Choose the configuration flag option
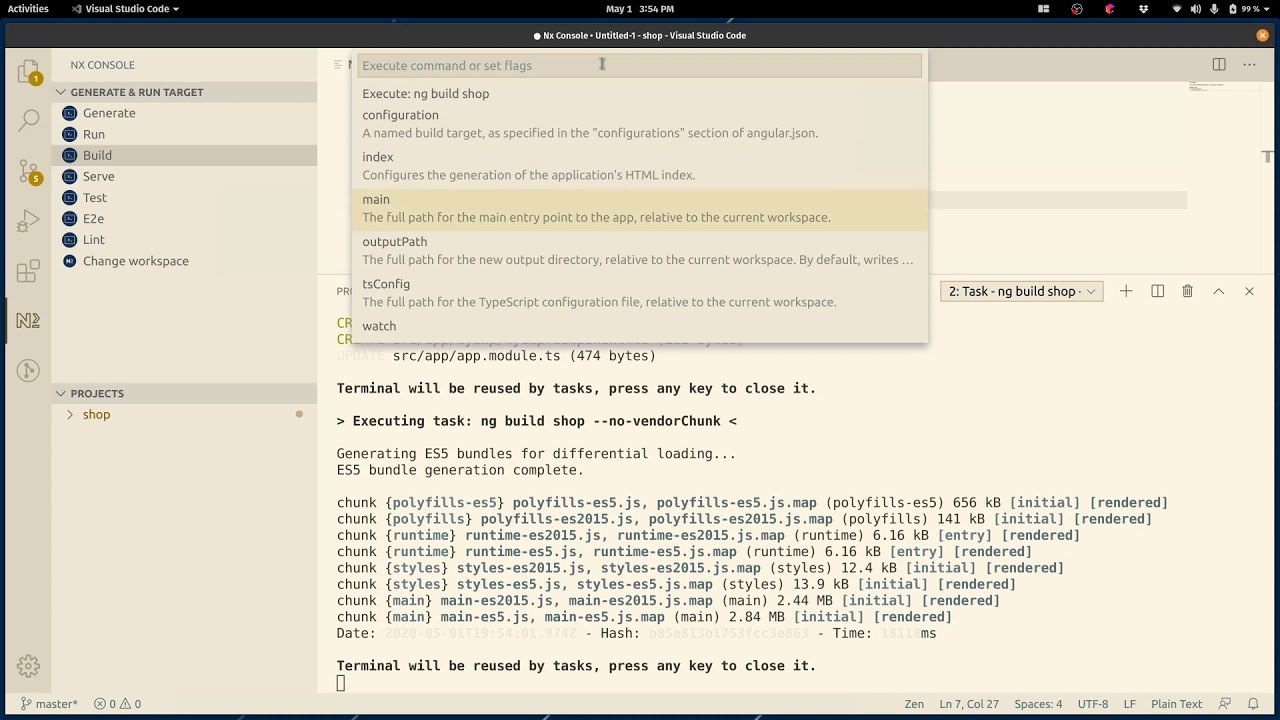1280x720 pixels. (640, 124)
